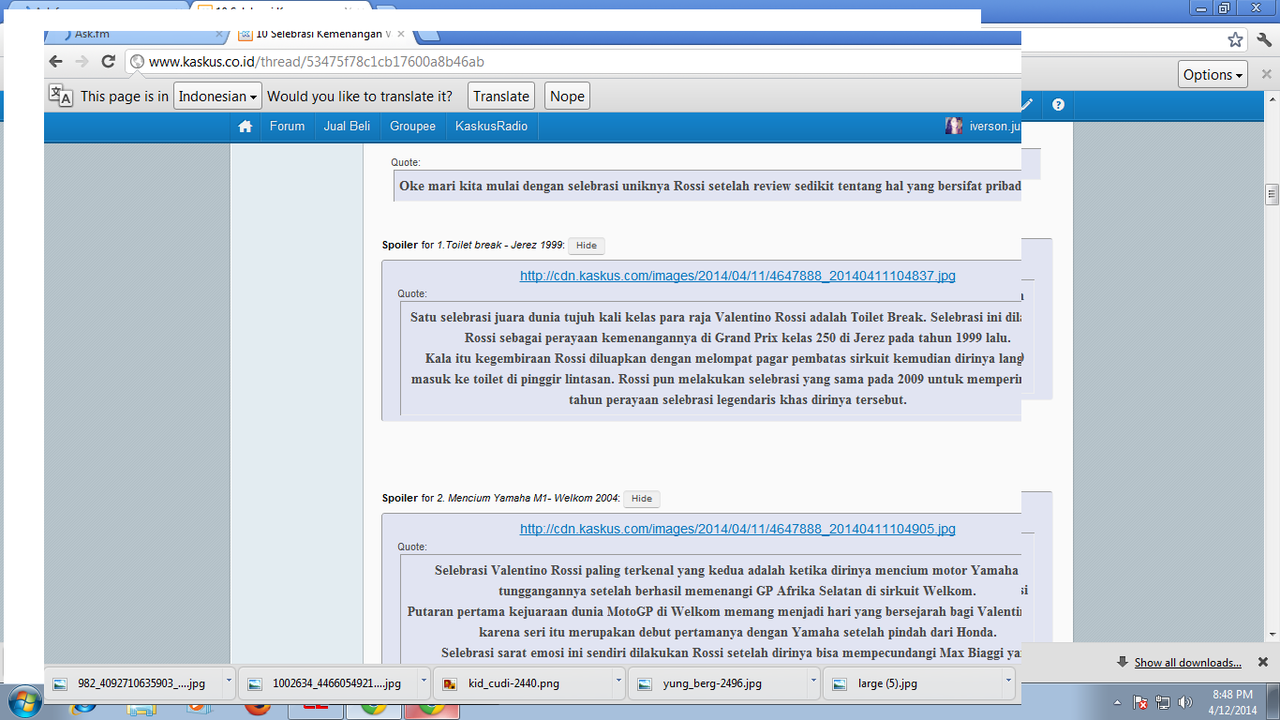Close the downloads bar
This screenshot has width=1280, height=720.
[x=1263, y=662]
